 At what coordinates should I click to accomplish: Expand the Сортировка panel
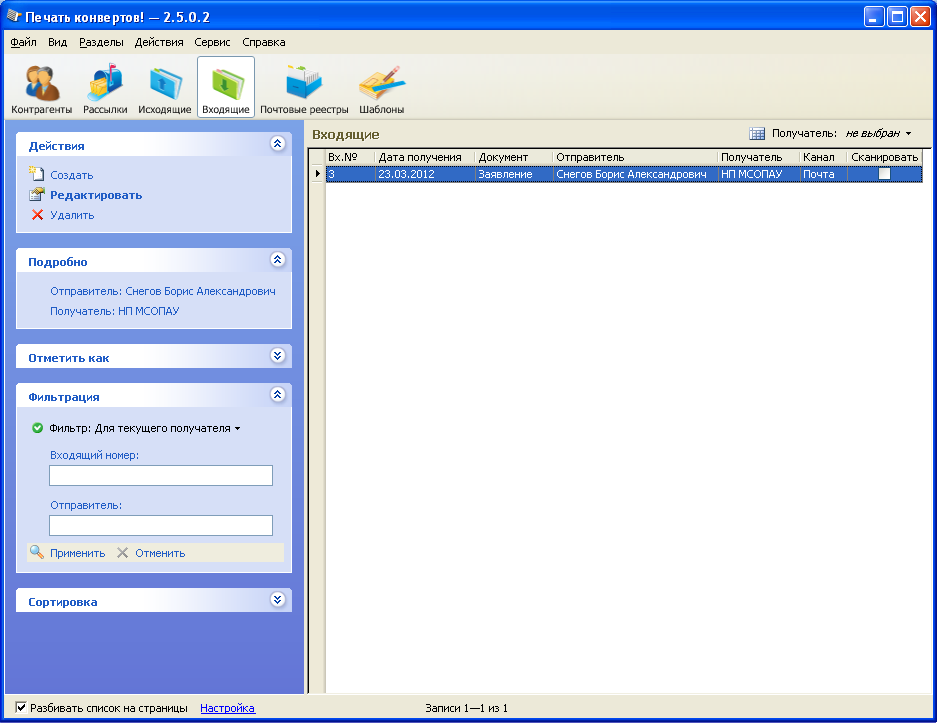(278, 601)
